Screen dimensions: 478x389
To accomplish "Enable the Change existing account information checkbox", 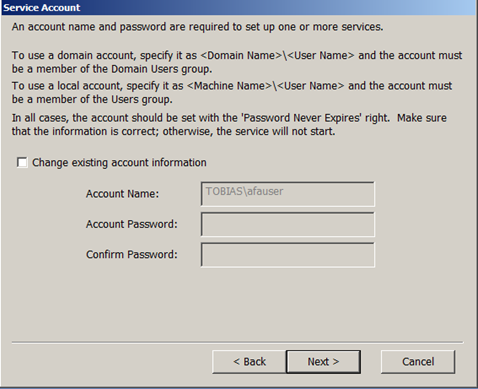I will (22, 163).
